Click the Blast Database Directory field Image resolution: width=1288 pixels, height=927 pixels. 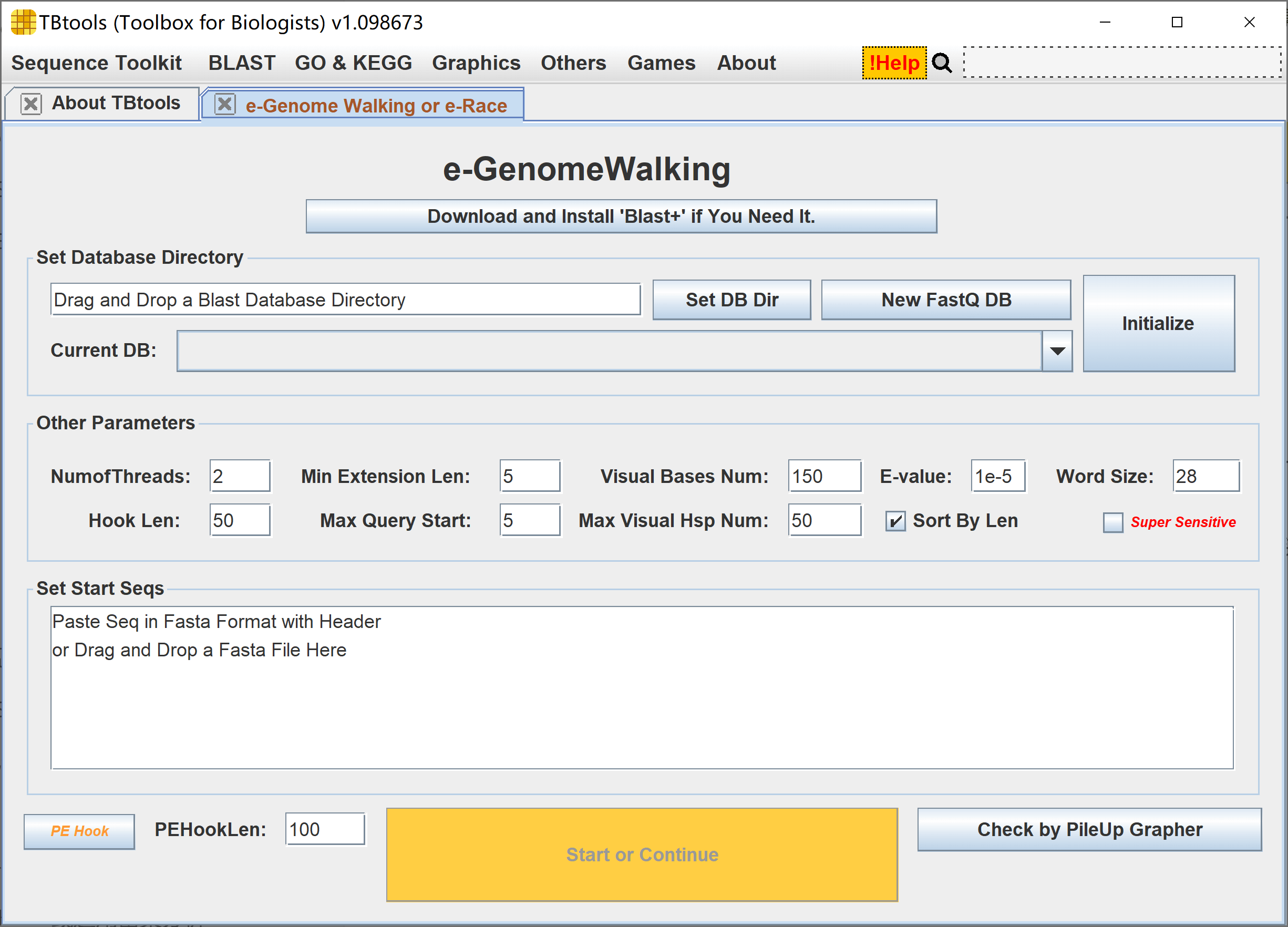345,300
